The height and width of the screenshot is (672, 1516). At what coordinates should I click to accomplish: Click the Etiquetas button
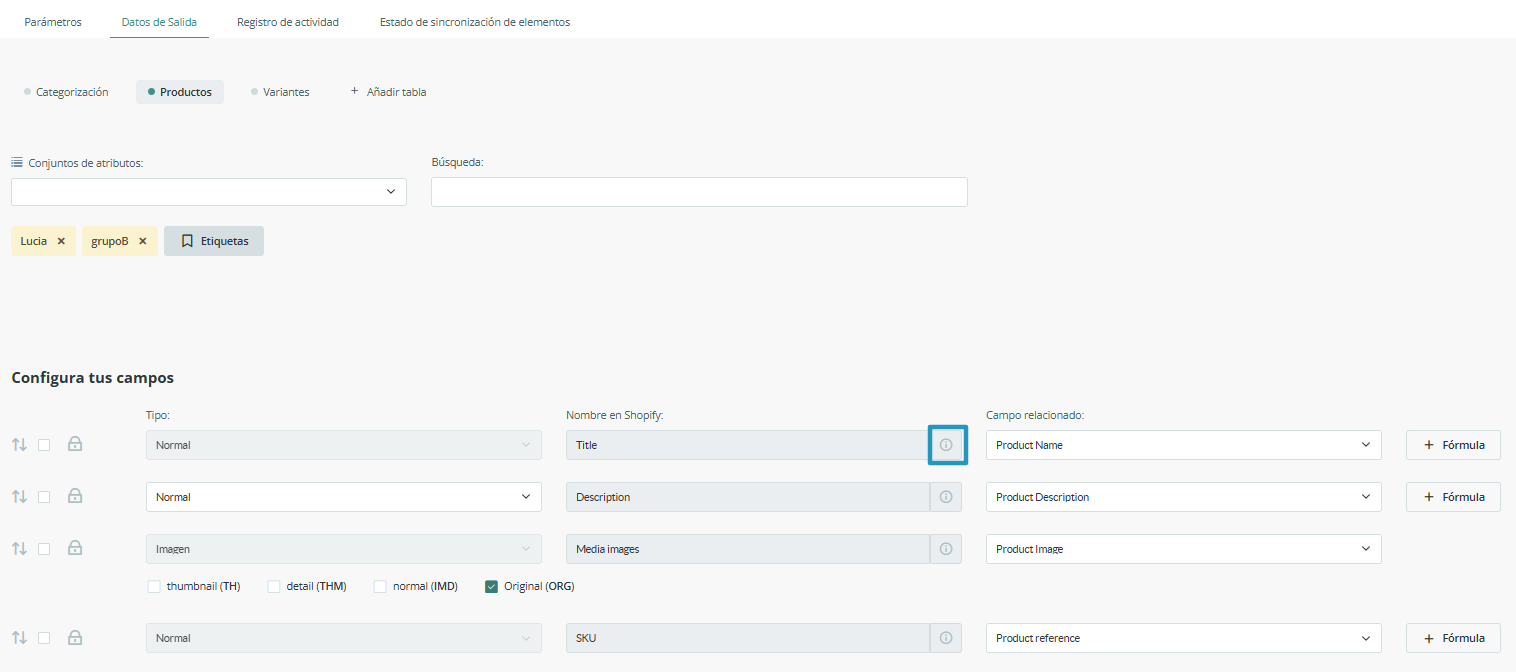tap(214, 241)
